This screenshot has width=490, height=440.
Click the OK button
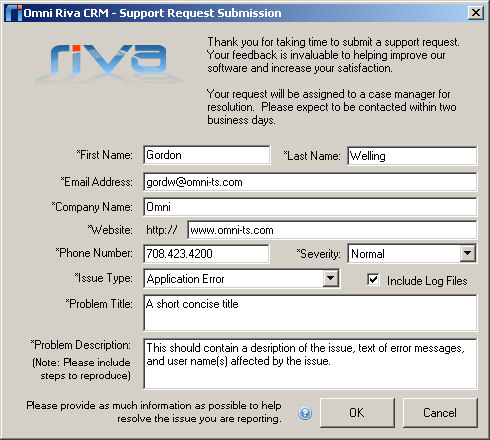point(357,413)
